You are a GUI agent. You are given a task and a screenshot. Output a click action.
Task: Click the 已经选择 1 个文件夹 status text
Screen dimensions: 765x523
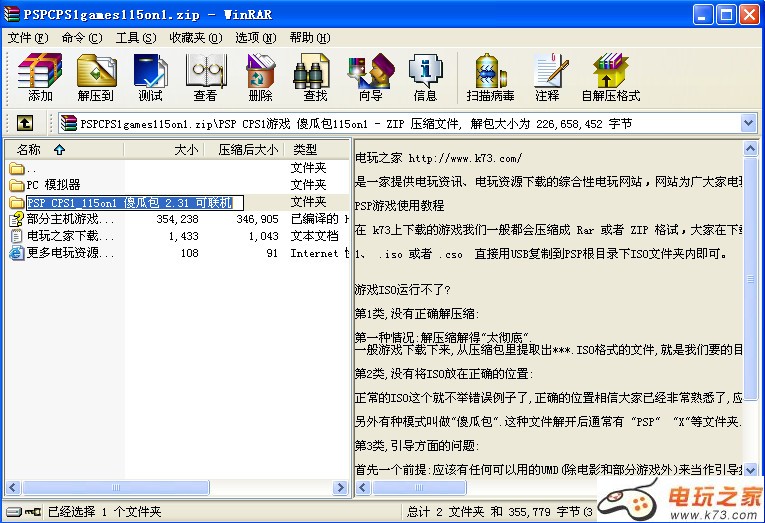[104, 512]
